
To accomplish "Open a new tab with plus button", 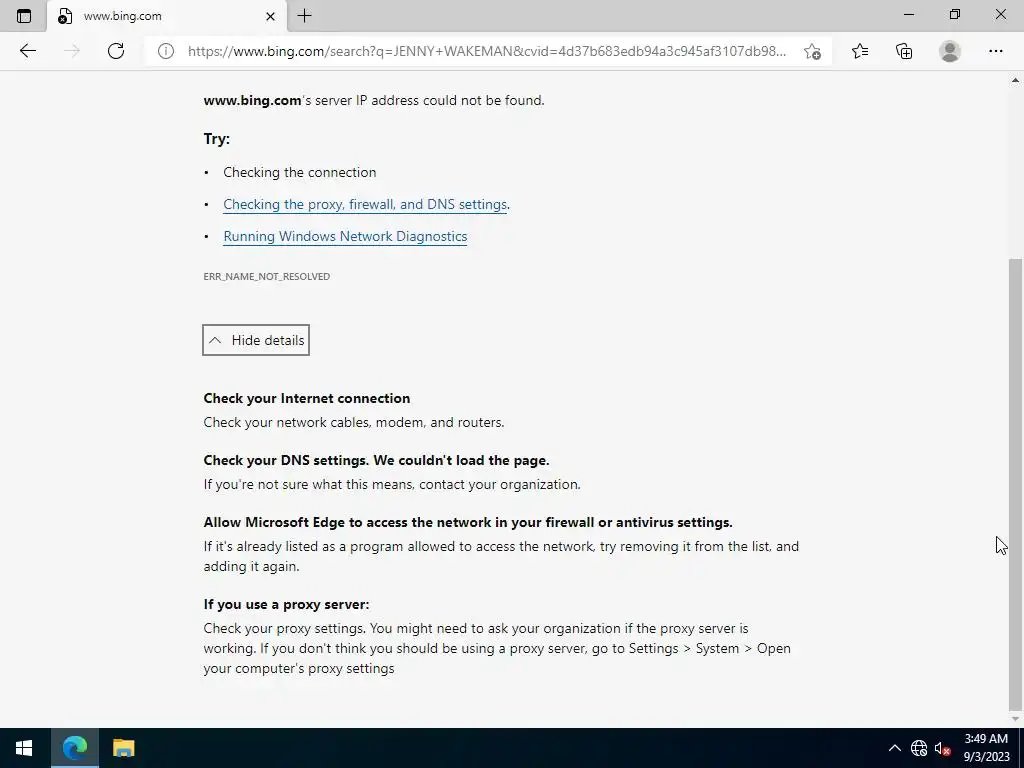I will click(x=304, y=16).
